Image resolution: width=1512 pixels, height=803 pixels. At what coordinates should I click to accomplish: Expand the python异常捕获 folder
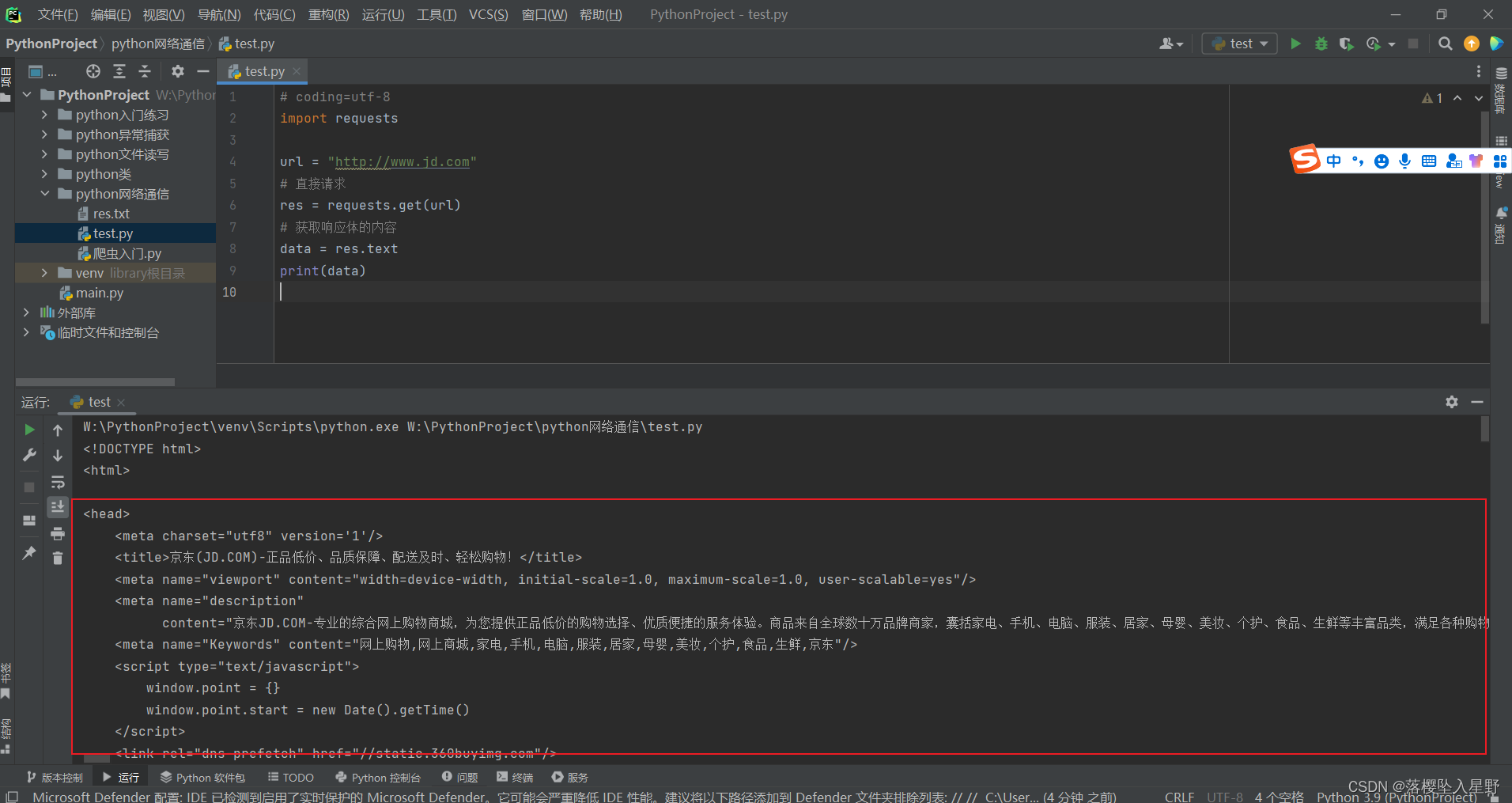tap(44, 134)
